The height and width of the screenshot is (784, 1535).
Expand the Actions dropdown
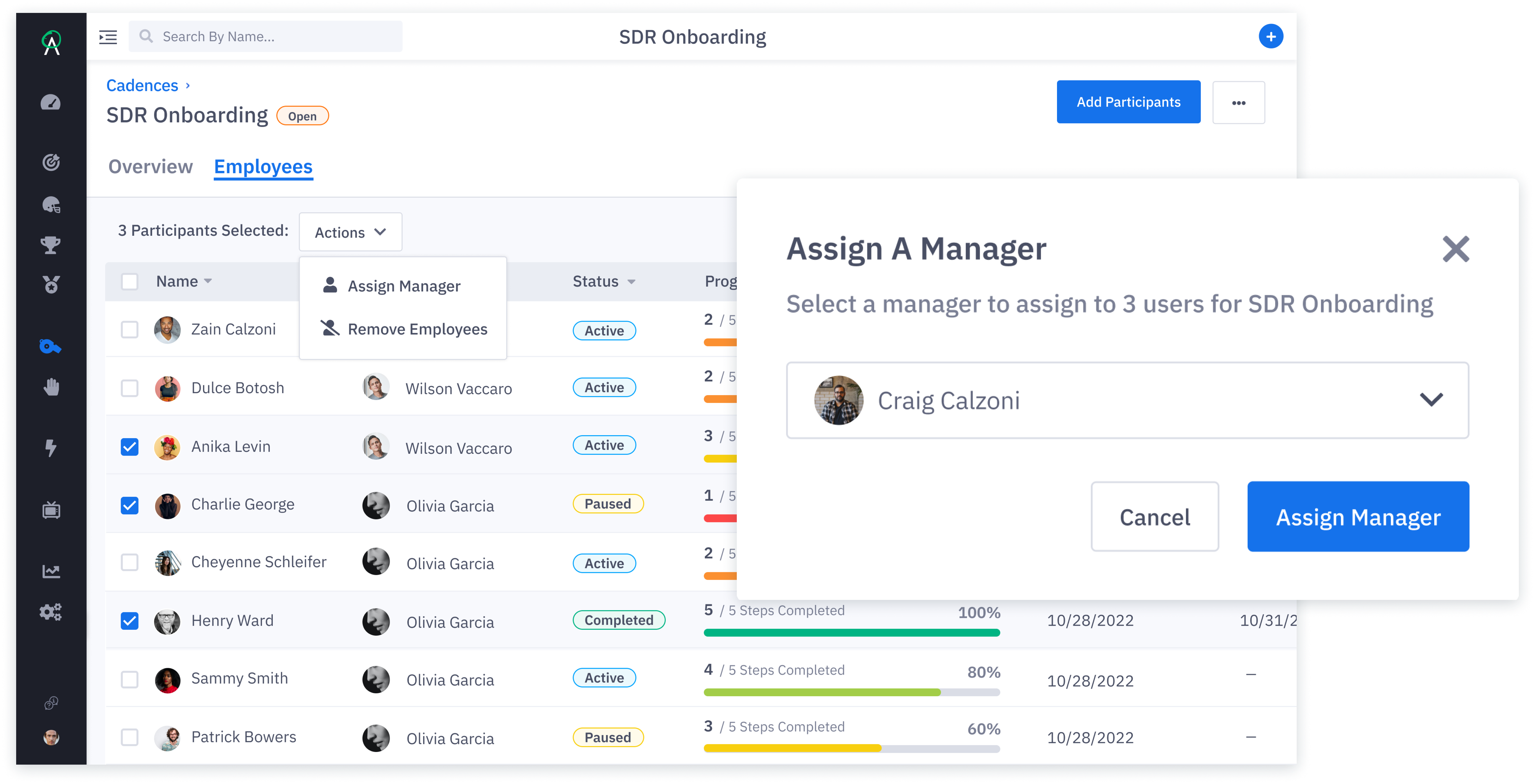tap(350, 232)
